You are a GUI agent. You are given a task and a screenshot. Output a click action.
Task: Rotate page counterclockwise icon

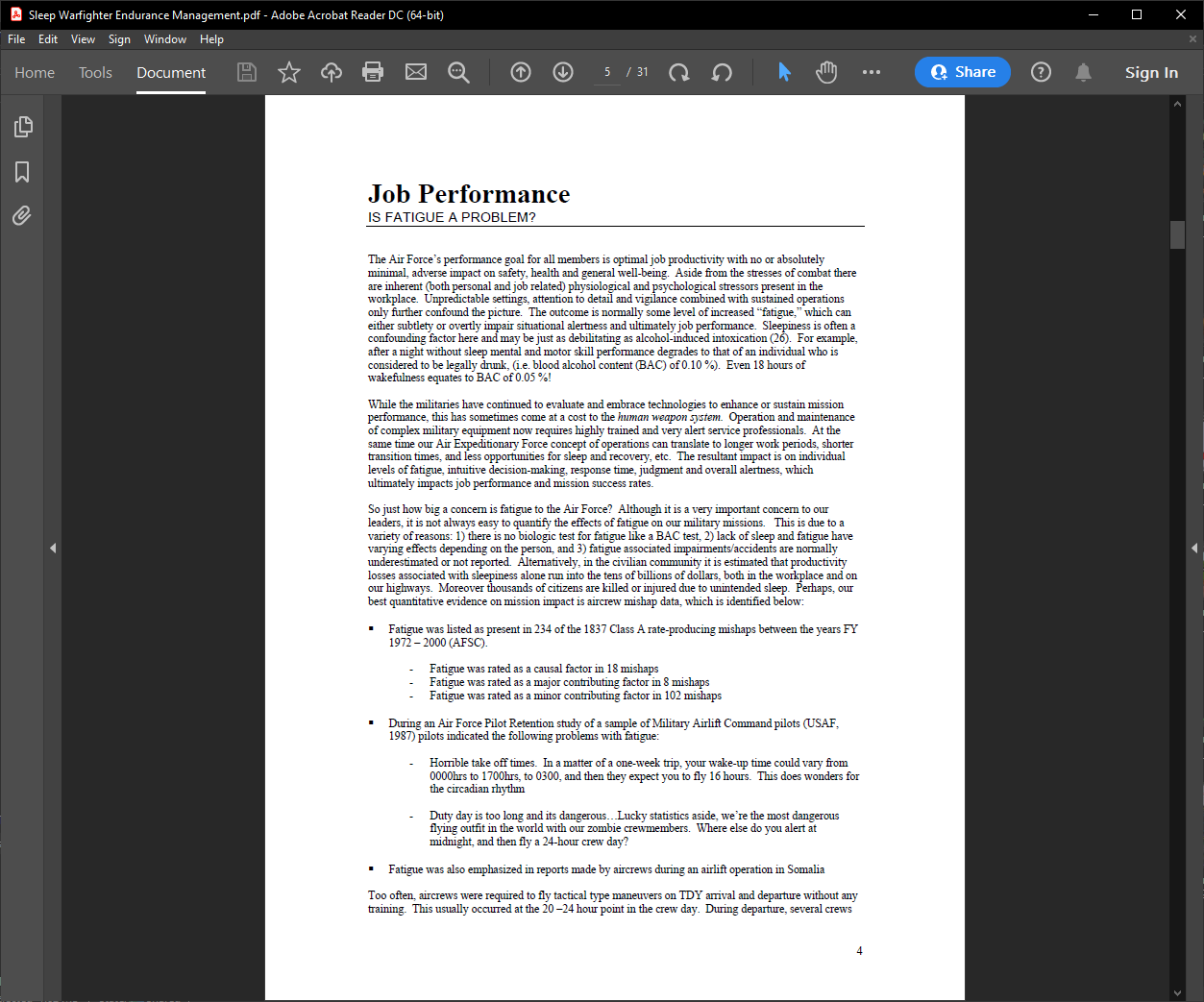[722, 72]
